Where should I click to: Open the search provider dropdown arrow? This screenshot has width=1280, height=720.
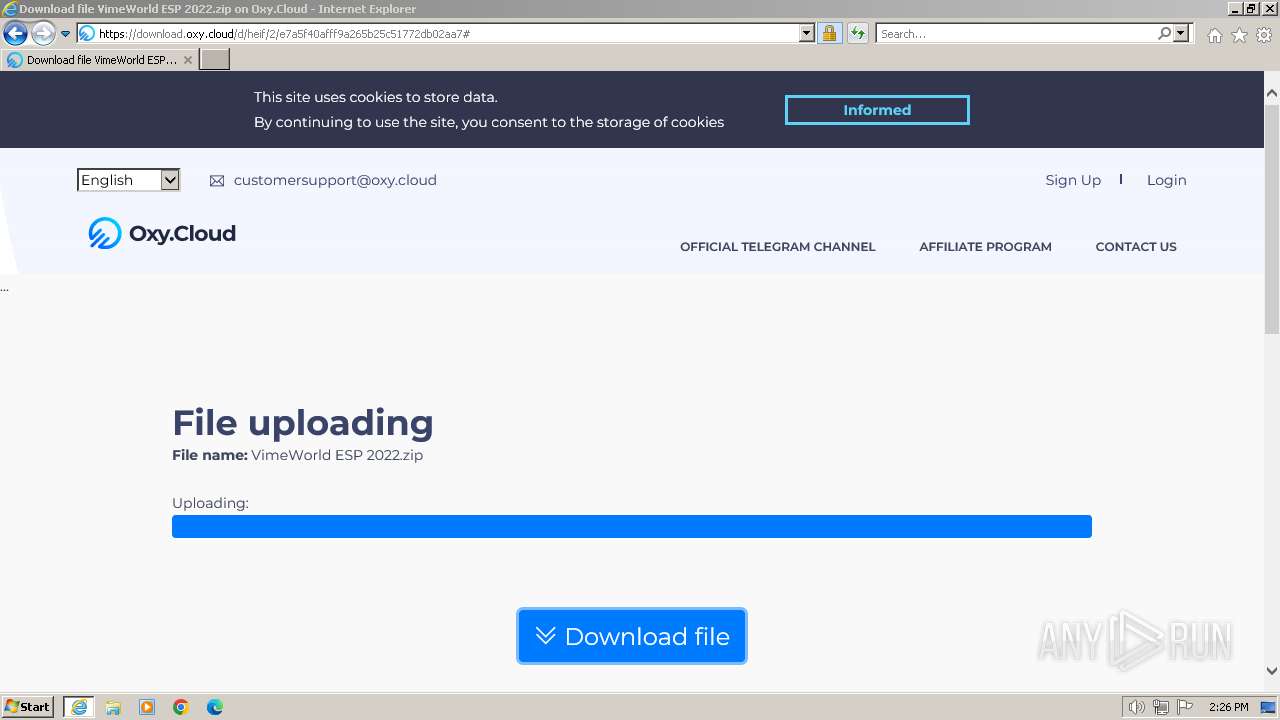(1181, 34)
